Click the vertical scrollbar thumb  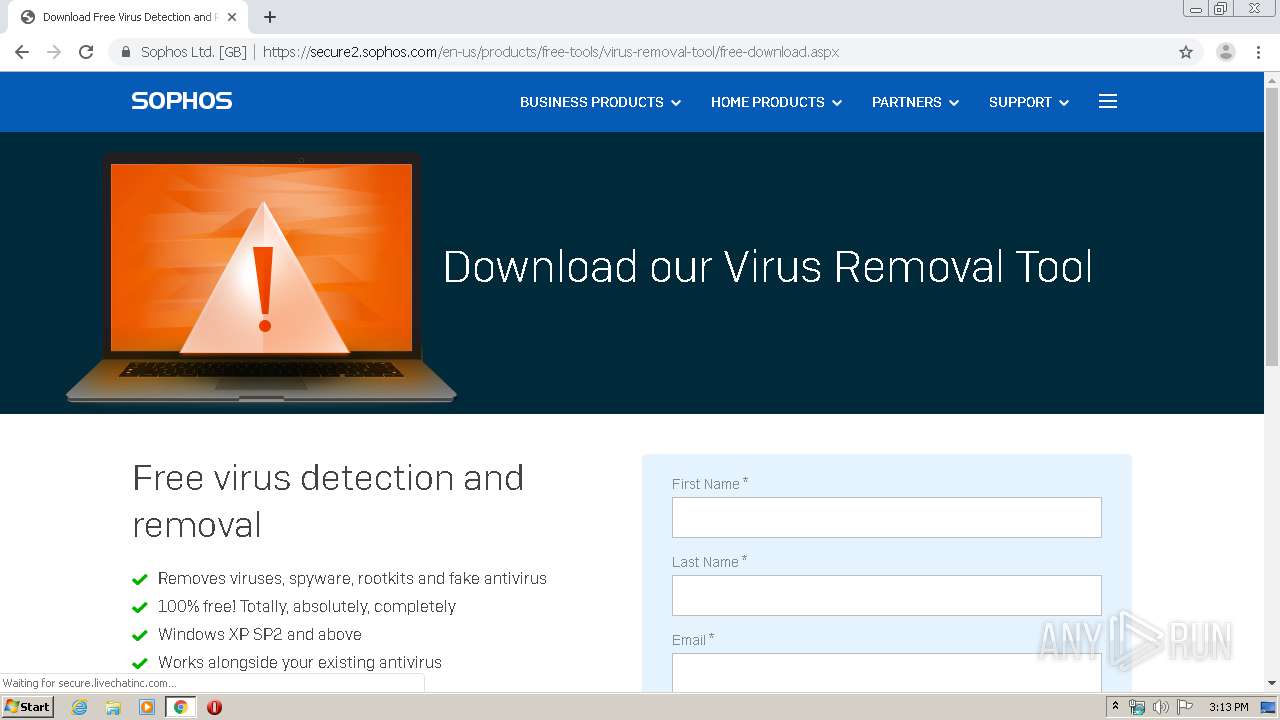(x=1272, y=227)
